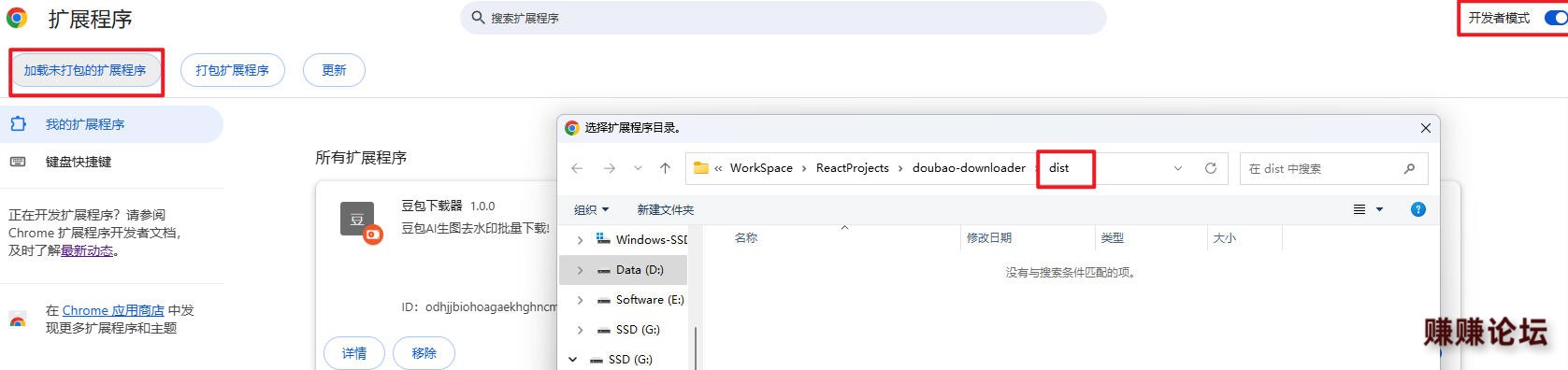This screenshot has height=370, width=1568.
Task: Click the folder icon in address bar
Action: pyautogui.click(x=701, y=168)
